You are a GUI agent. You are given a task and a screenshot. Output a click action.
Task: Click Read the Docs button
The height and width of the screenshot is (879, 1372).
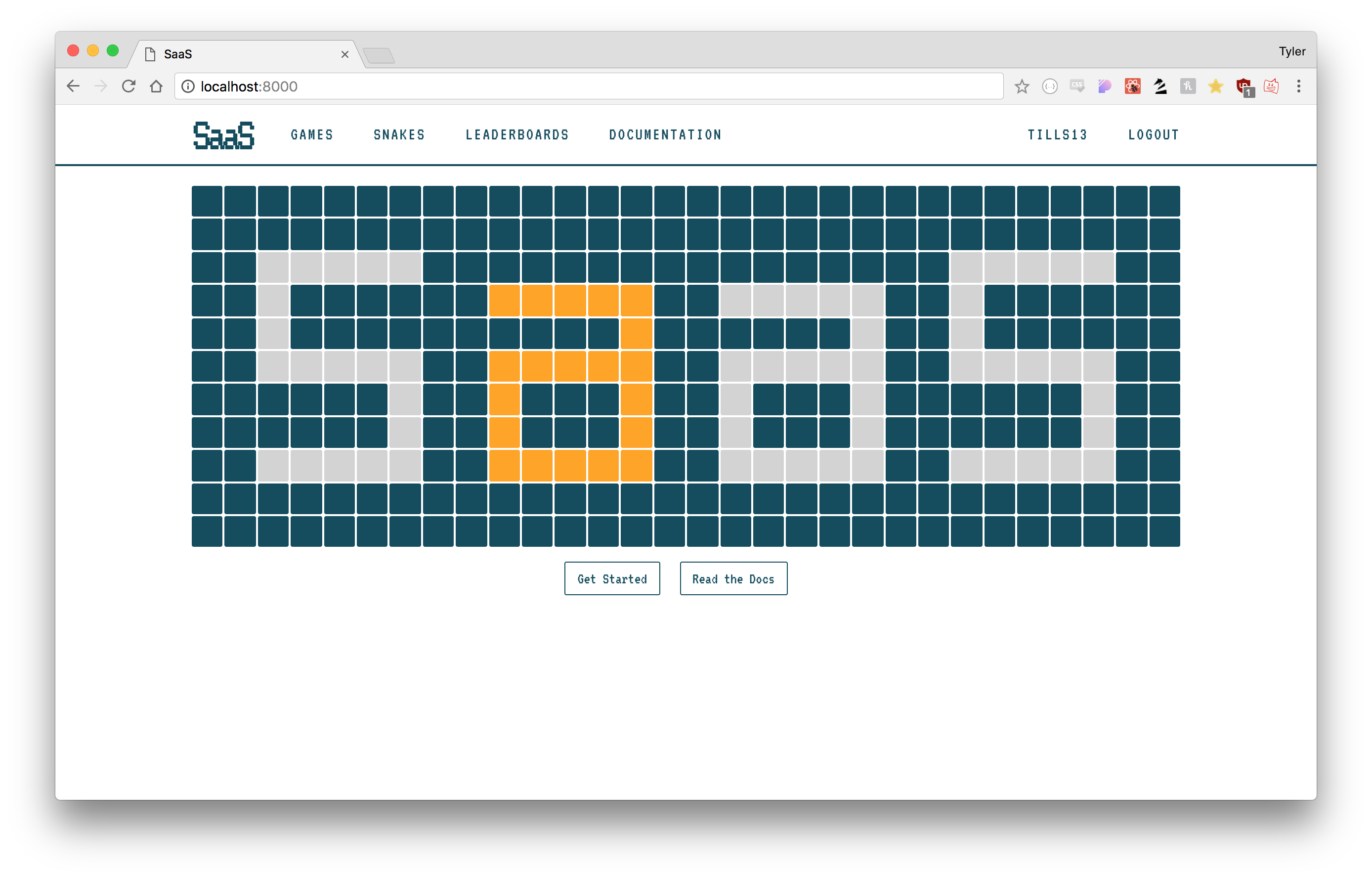point(733,579)
